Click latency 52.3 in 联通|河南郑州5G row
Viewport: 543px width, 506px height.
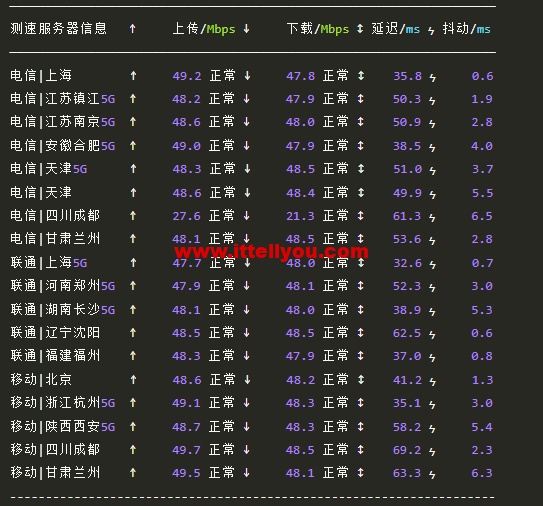click(x=407, y=286)
